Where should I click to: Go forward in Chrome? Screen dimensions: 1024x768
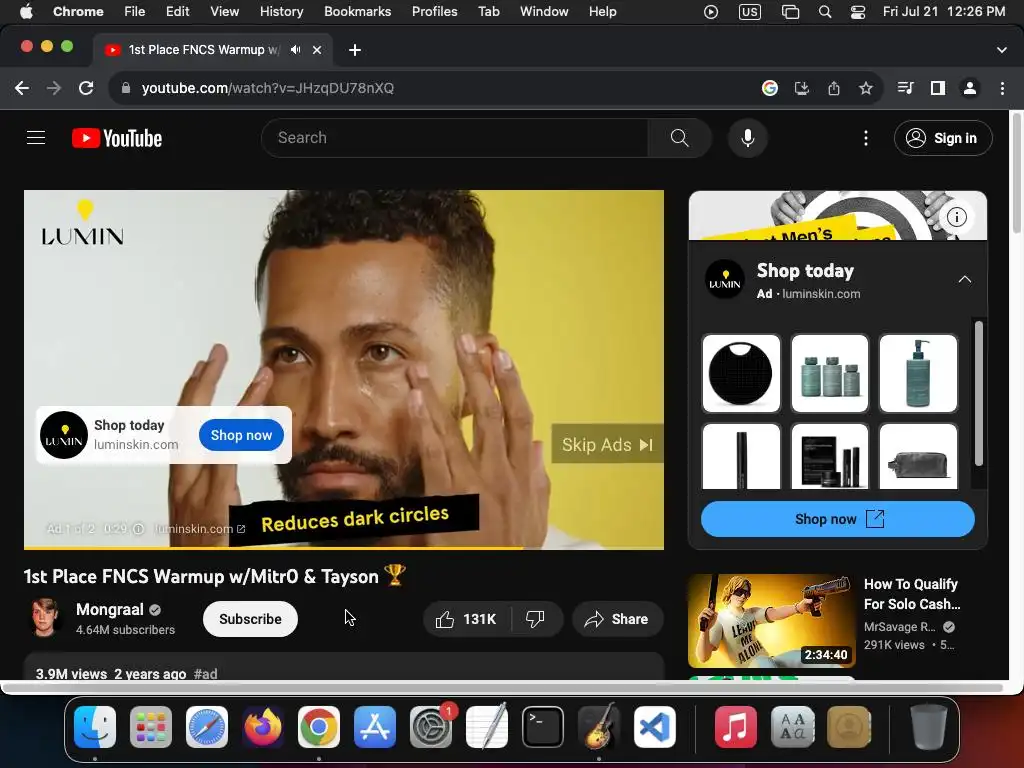pos(54,88)
